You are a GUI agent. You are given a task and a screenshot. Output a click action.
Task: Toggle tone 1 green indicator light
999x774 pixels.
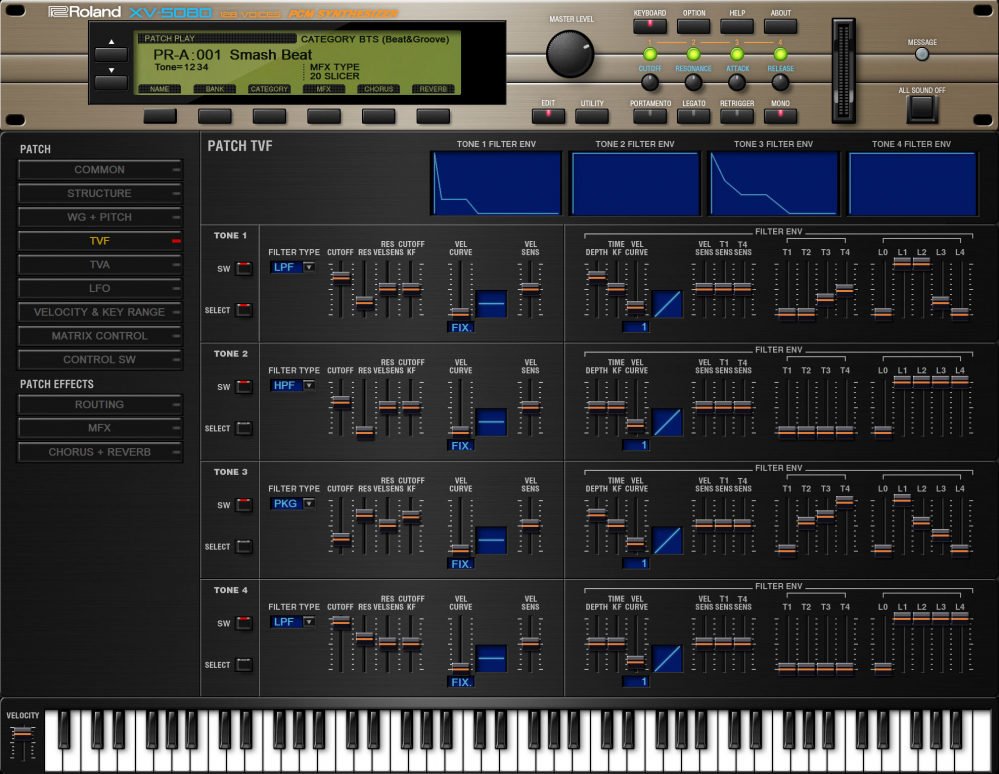click(650, 55)
